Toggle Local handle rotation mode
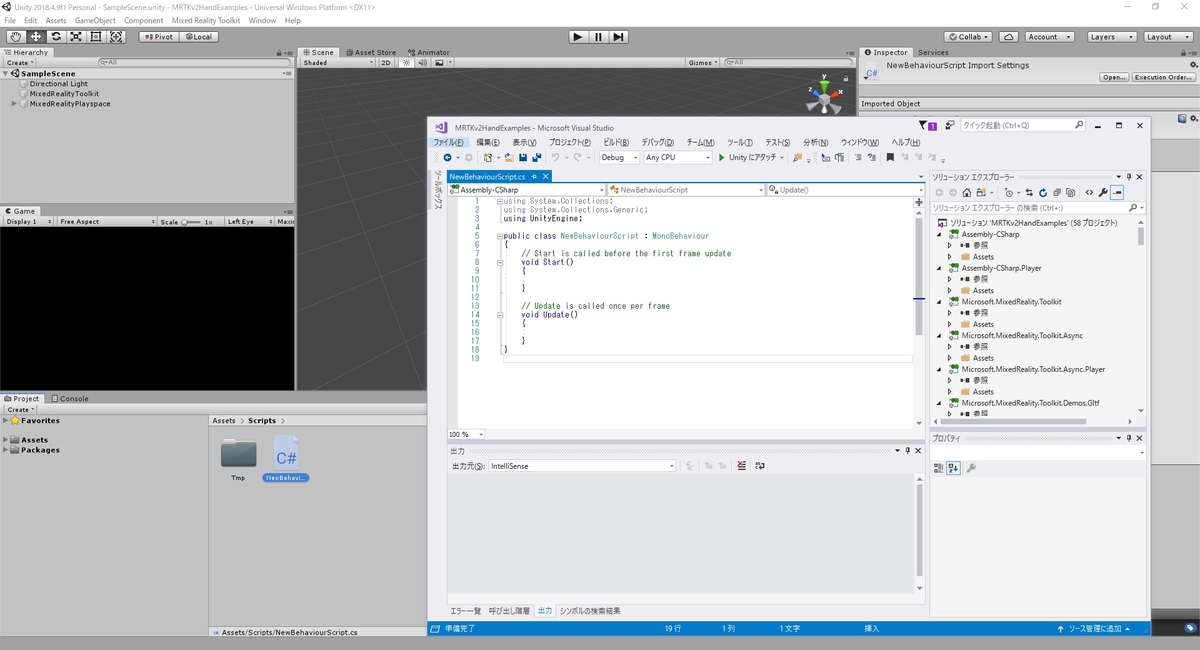 196,36
